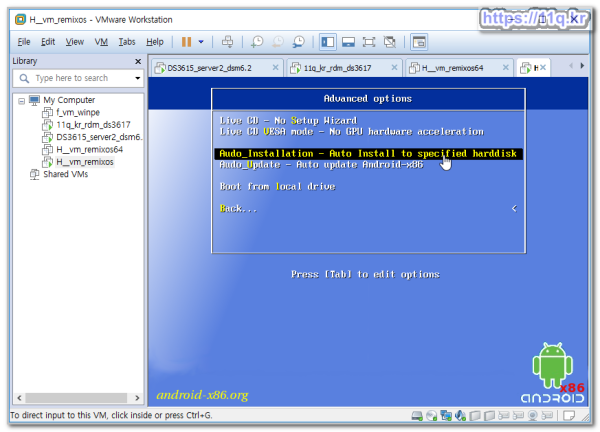The width and height of the screenshot is (600, 432).
Task: Select 11q_kr_rdm_ds3617 in library tree
Action: (x=93, y=125)
